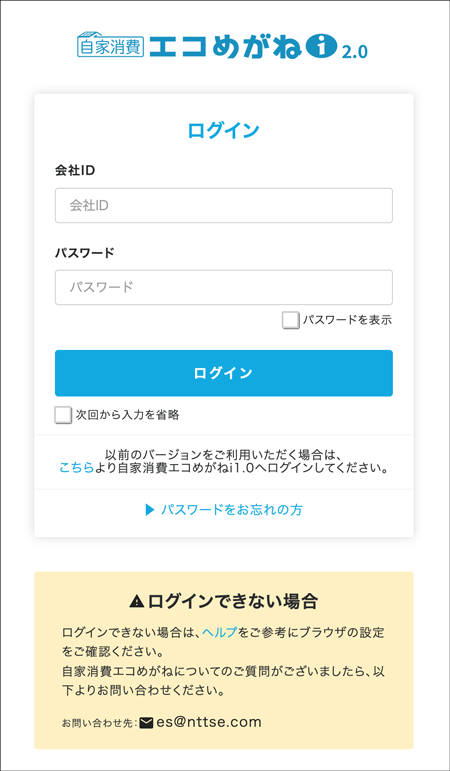
Task: Click the 2.0 version label in logo
Action: (x=355, y=53)
